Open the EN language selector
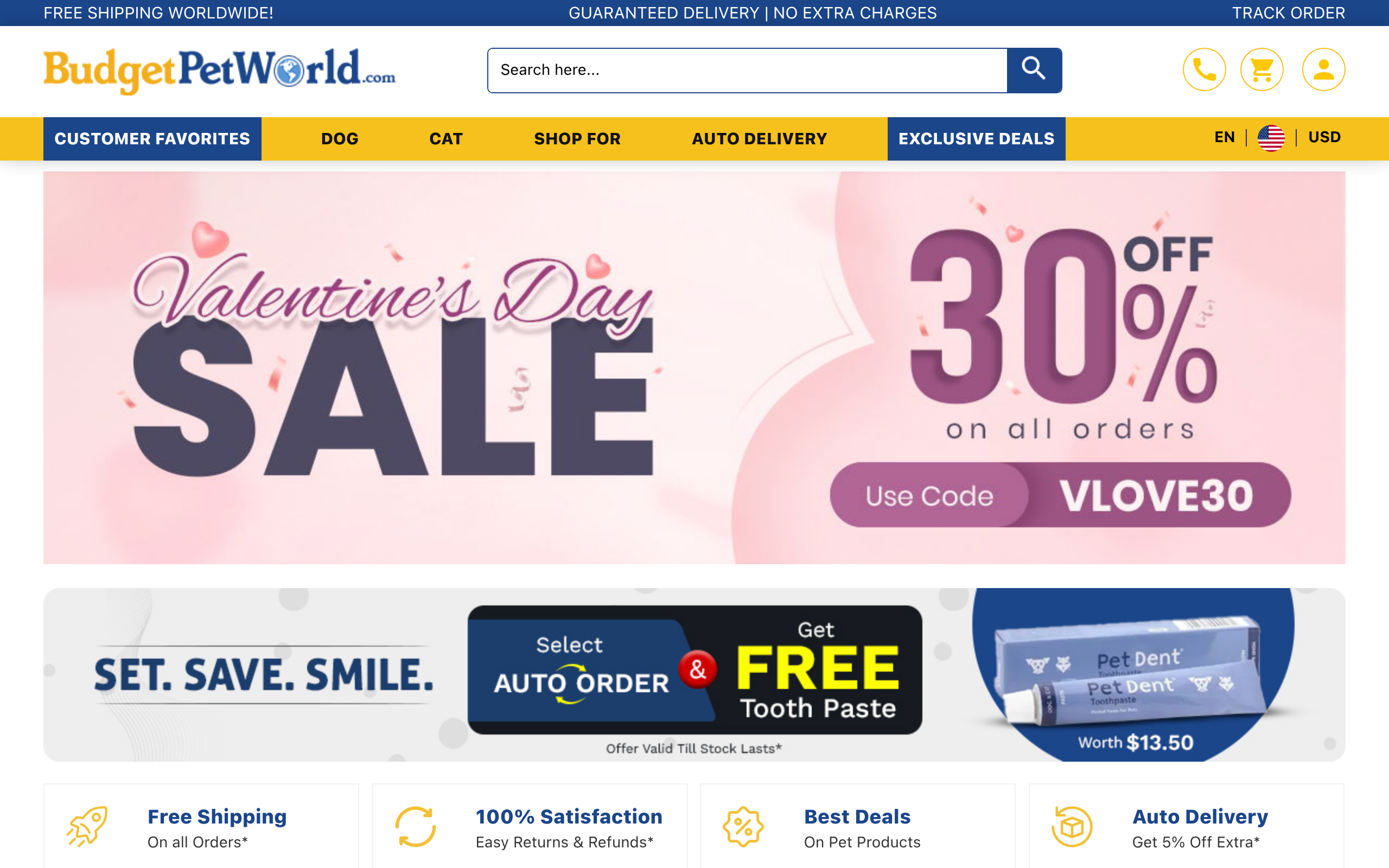Screen dimensions: 1389x868 1224,137
